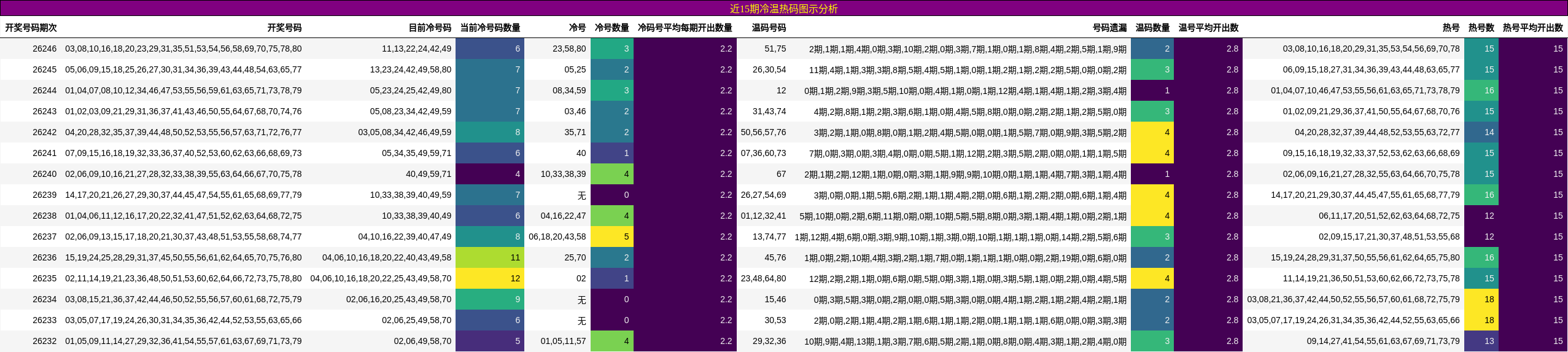Screen dimensions: 1568x352
Task: Click the 温码号码 column header
Action: (769, 28)
